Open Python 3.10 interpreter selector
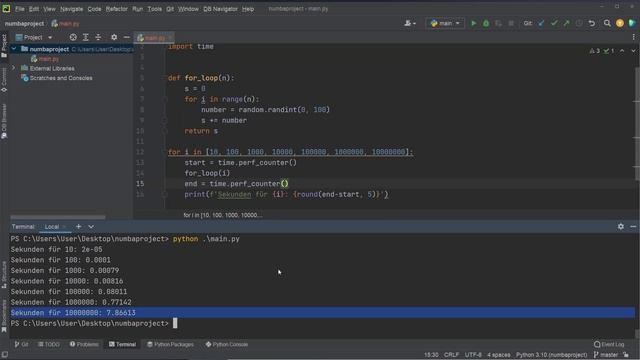Image resolution: width=640 pixels, height=360 pixels. point(551,355)
